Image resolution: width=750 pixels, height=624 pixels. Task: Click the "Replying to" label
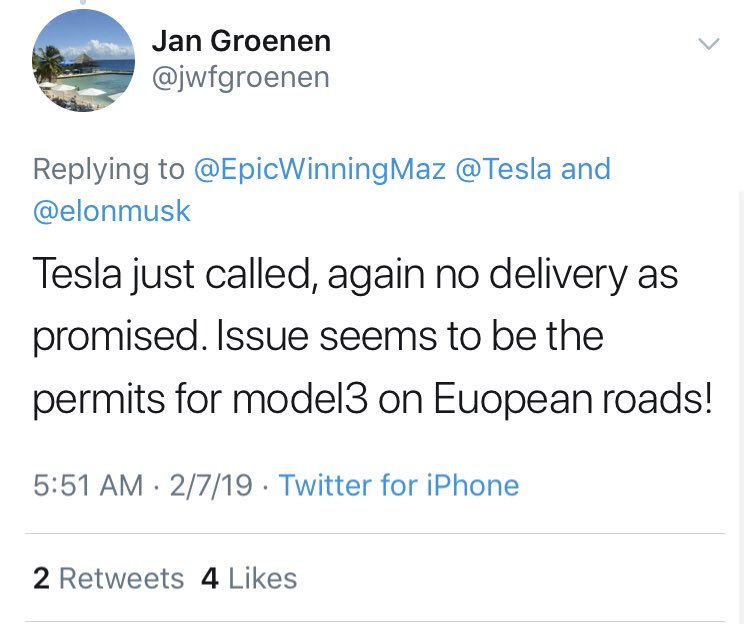pyautogui.click(x=108, y=168)
